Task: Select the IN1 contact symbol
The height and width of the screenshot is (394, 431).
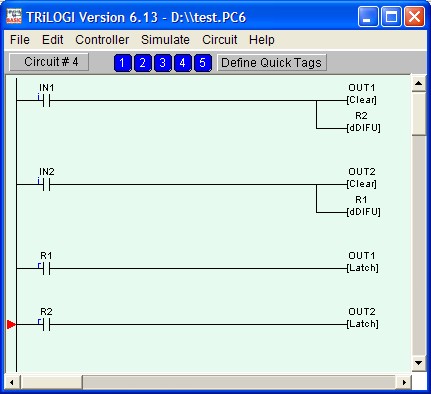Action: 46,100
